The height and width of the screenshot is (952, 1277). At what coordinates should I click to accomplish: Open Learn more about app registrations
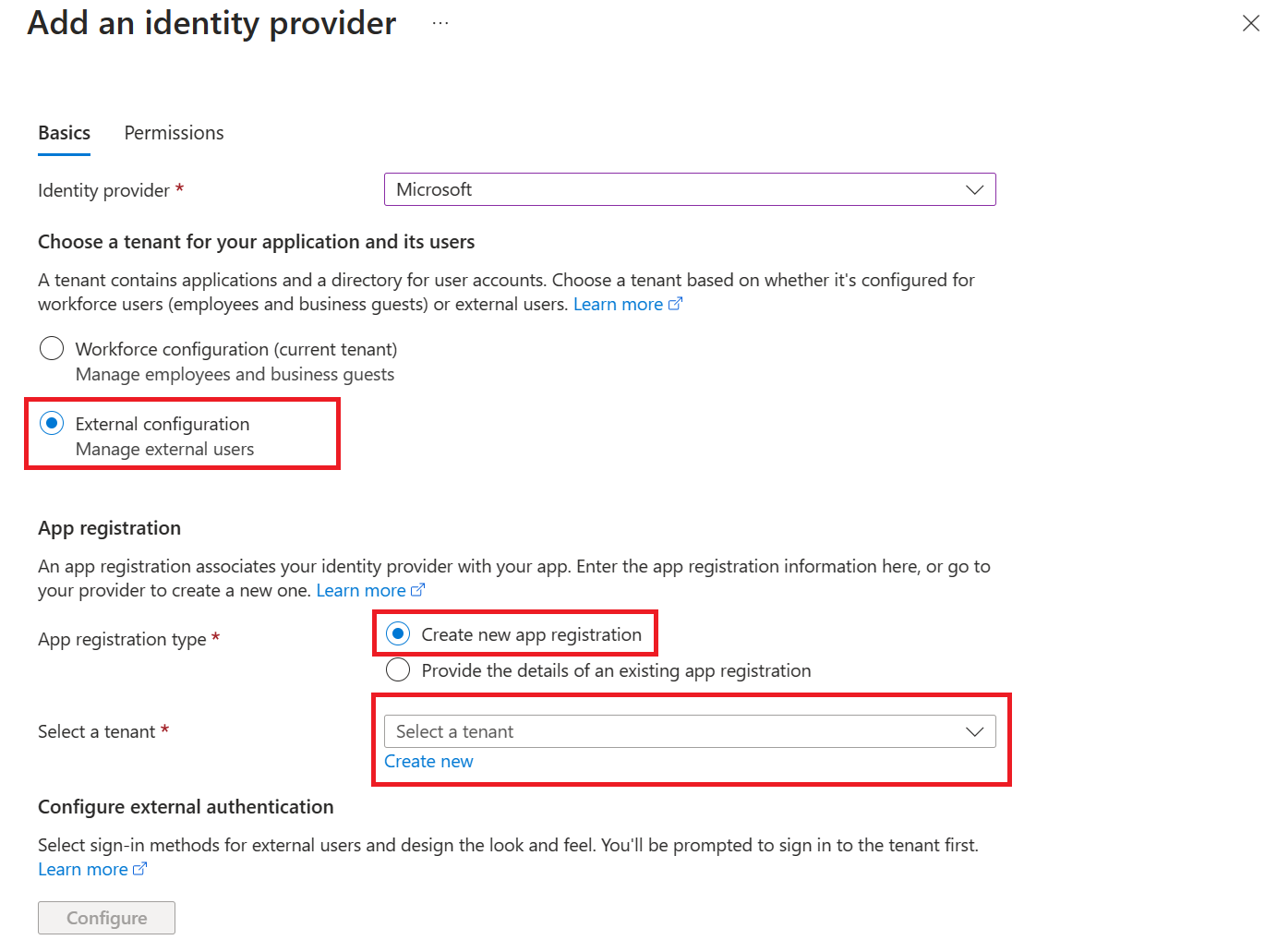pos(361,589)
